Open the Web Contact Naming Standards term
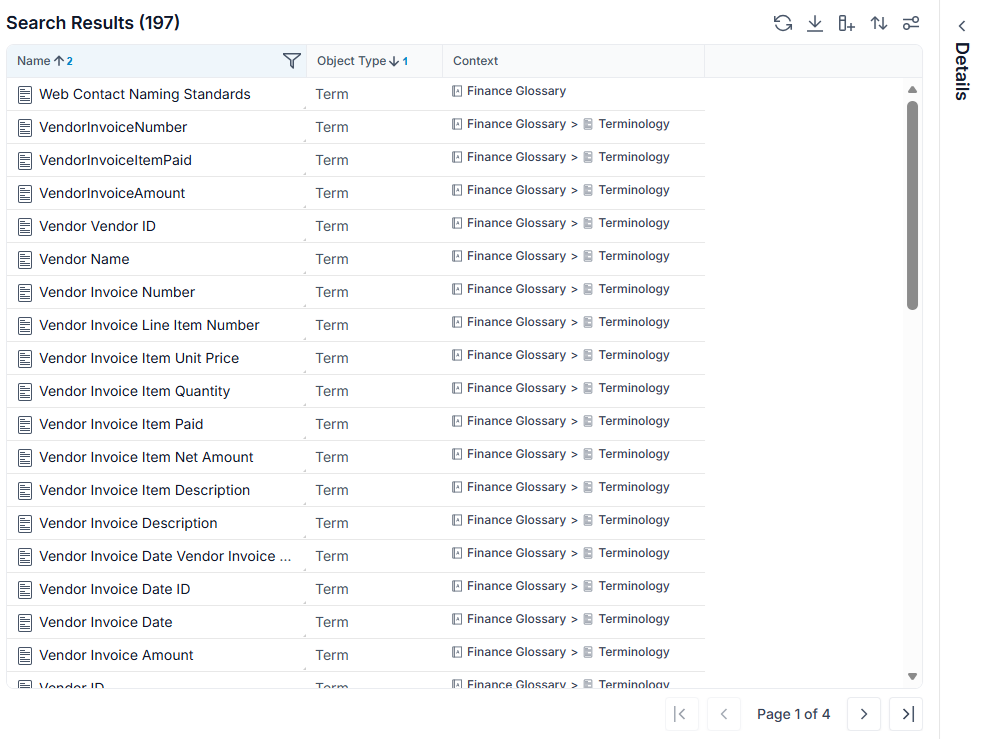This screenshot has width=981, height=739. point(145,94)
